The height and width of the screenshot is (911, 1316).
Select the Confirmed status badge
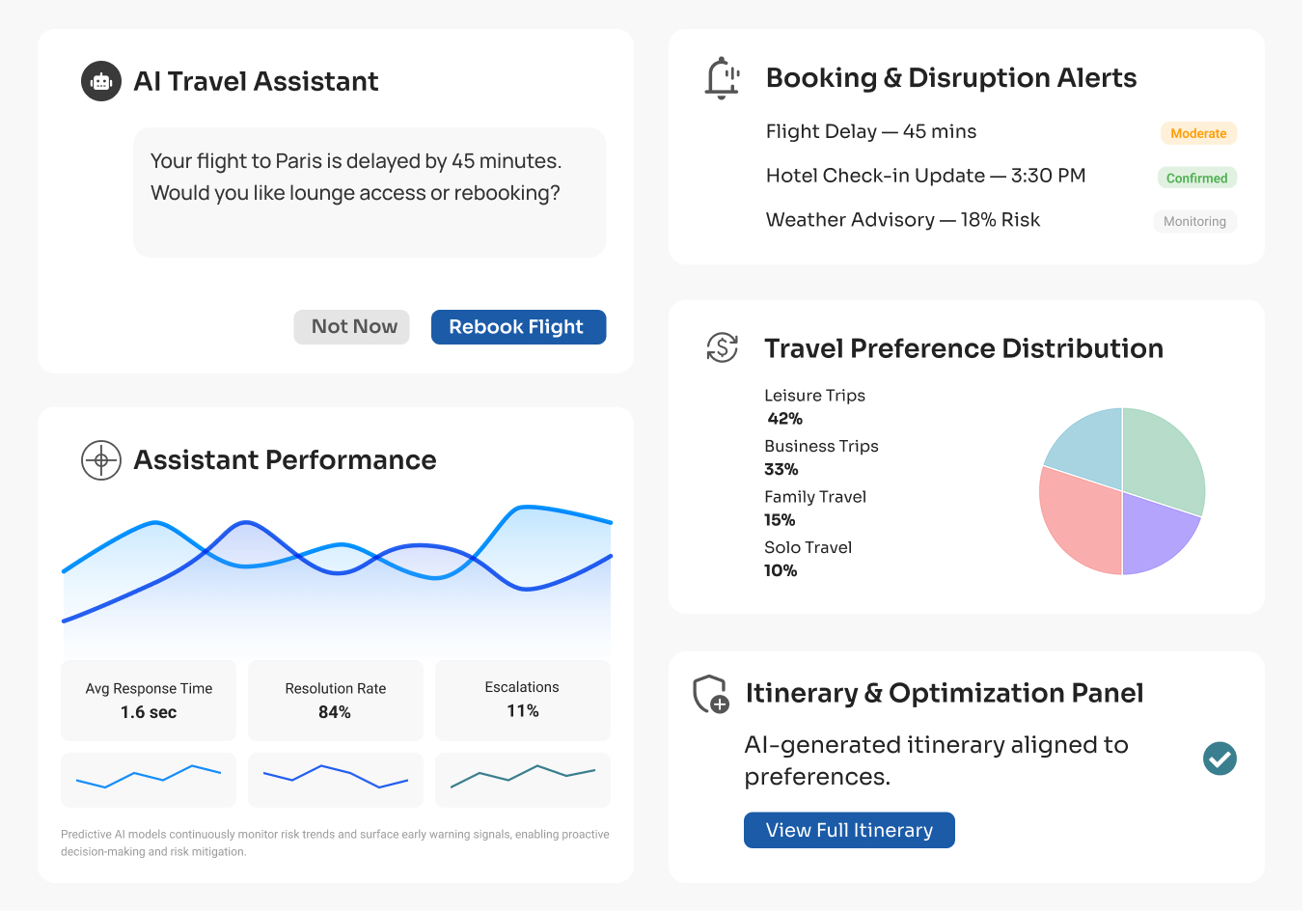tap(1196, 178)
